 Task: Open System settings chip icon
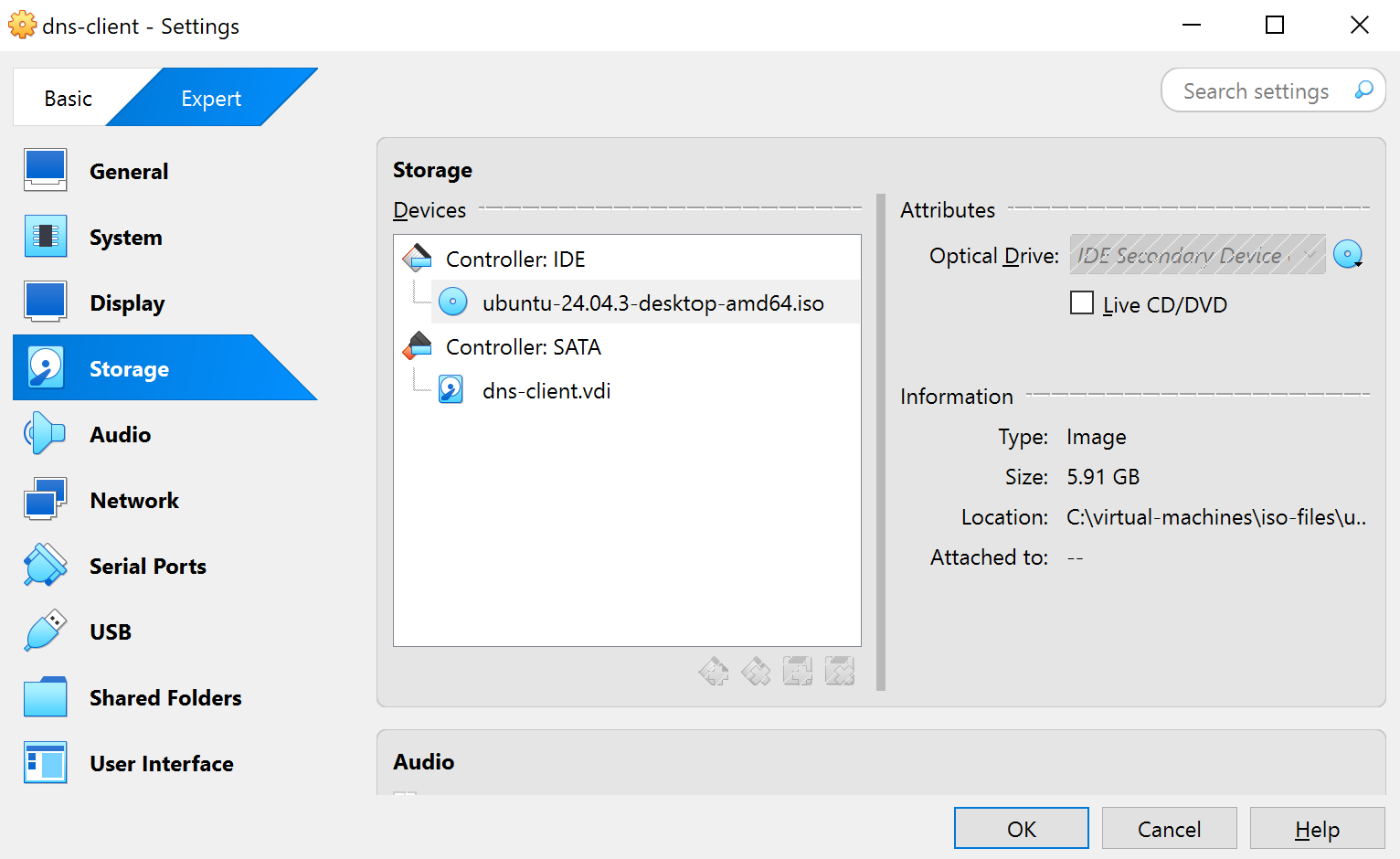pos(45,237)
